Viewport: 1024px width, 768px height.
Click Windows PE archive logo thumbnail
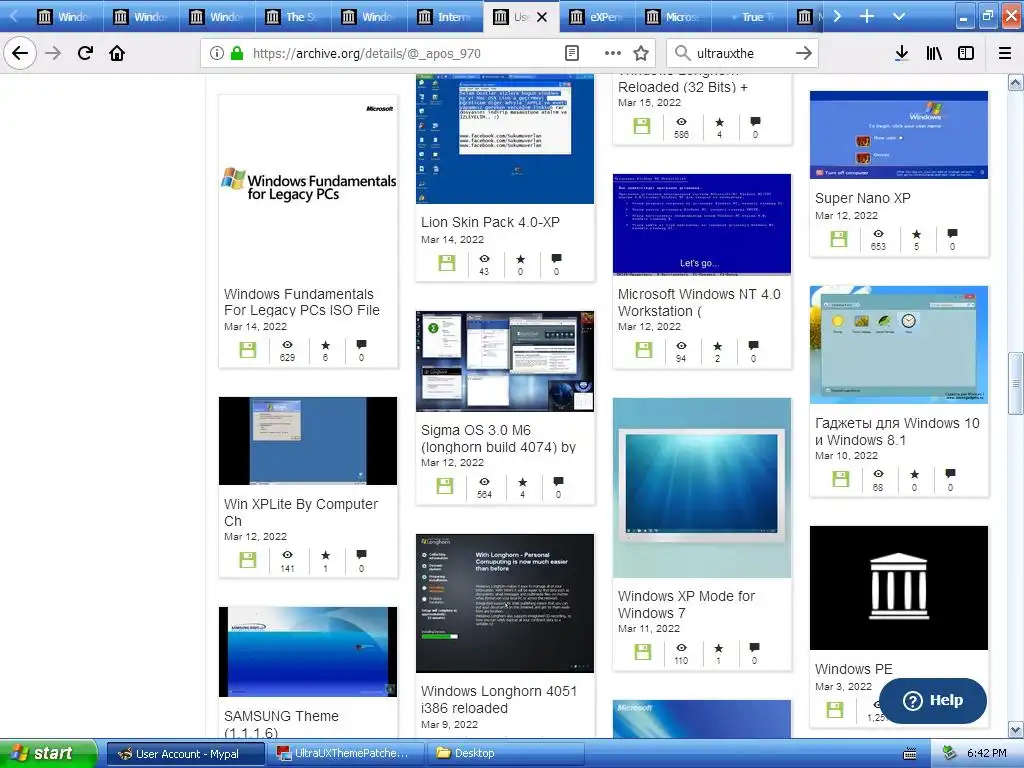click(899, 588)
